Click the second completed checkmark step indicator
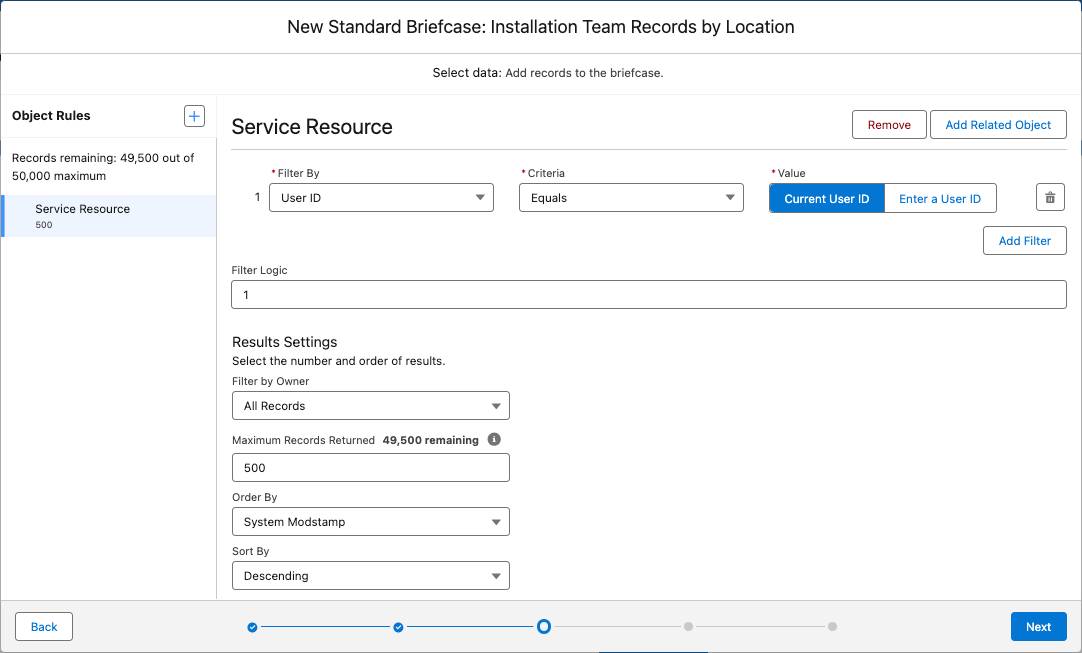 398,626
